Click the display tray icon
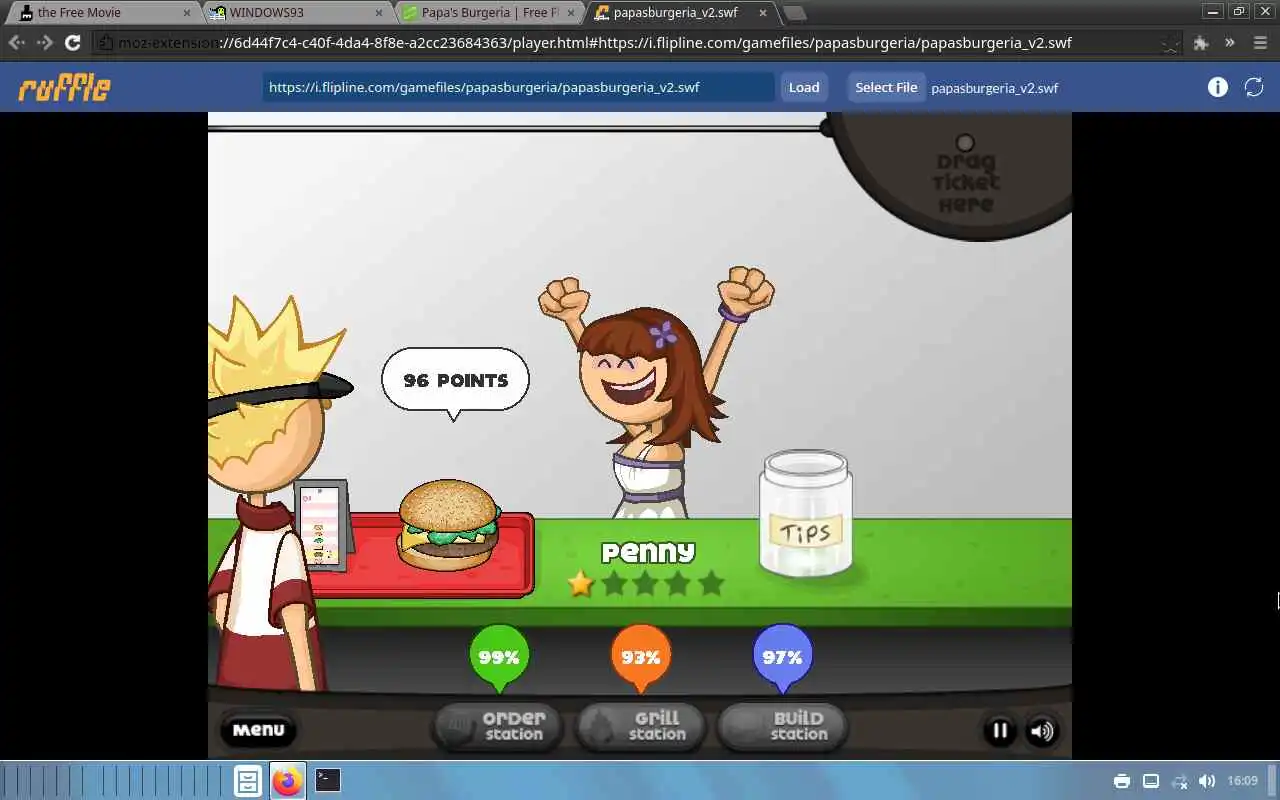Screen dimensions: 1280x800 point(1151,781)
